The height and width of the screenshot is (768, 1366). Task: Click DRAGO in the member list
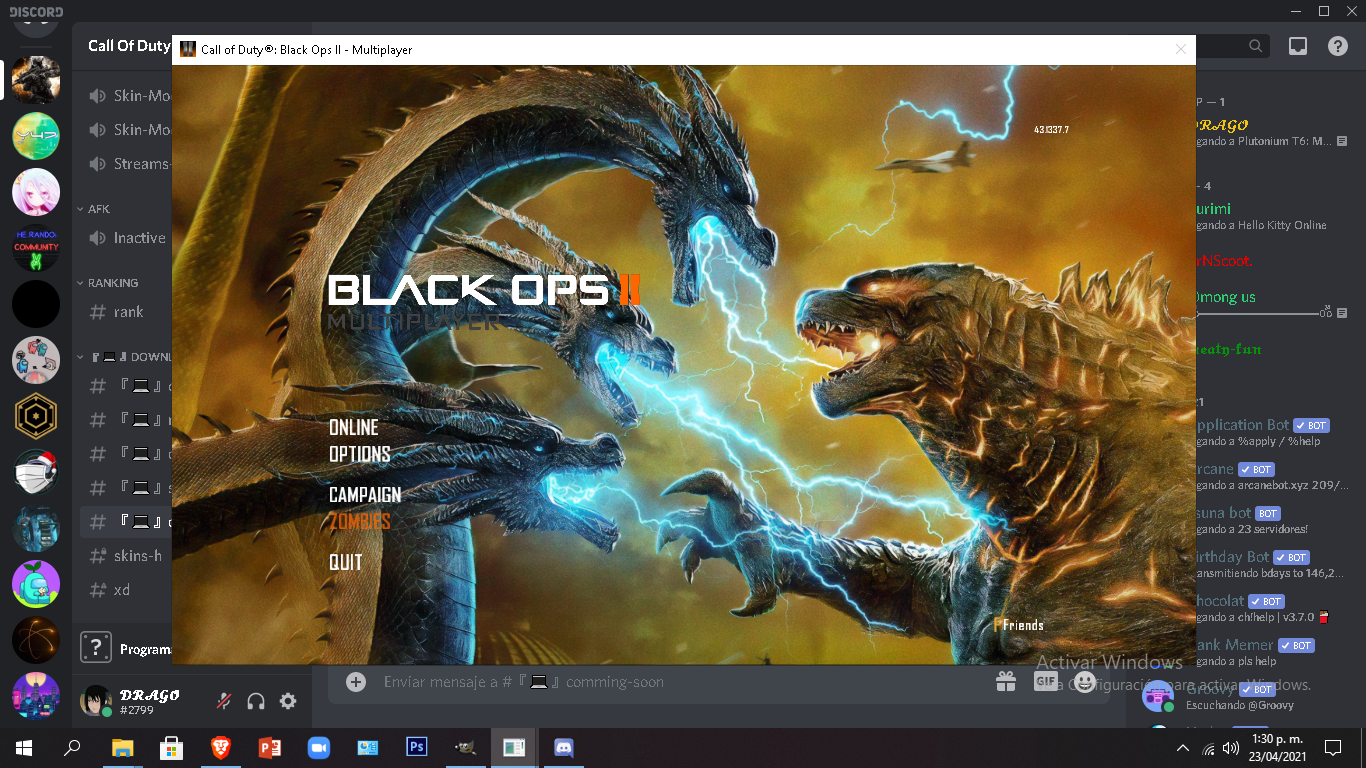tap(1222, 125)
